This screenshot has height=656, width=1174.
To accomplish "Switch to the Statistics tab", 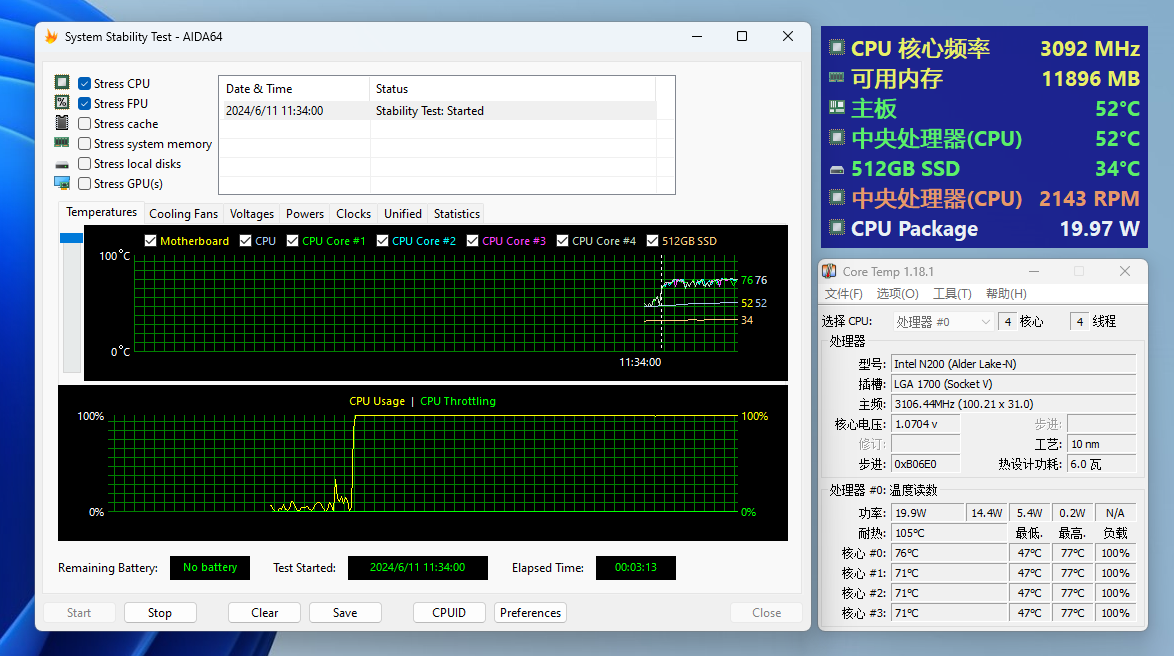I will 457,213.
